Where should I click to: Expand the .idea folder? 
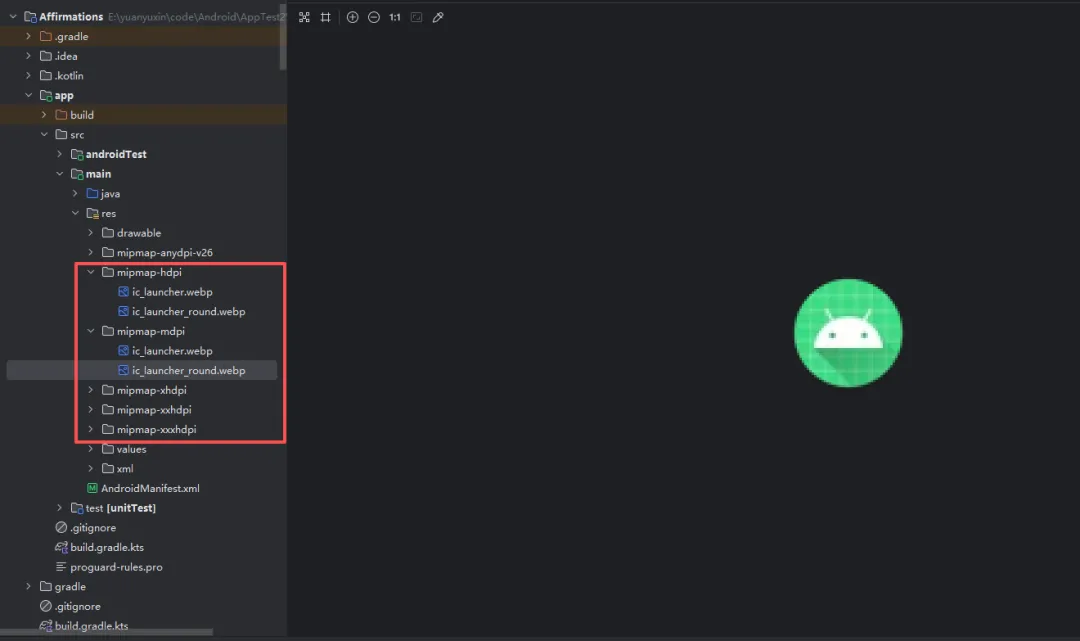point(28,56)
